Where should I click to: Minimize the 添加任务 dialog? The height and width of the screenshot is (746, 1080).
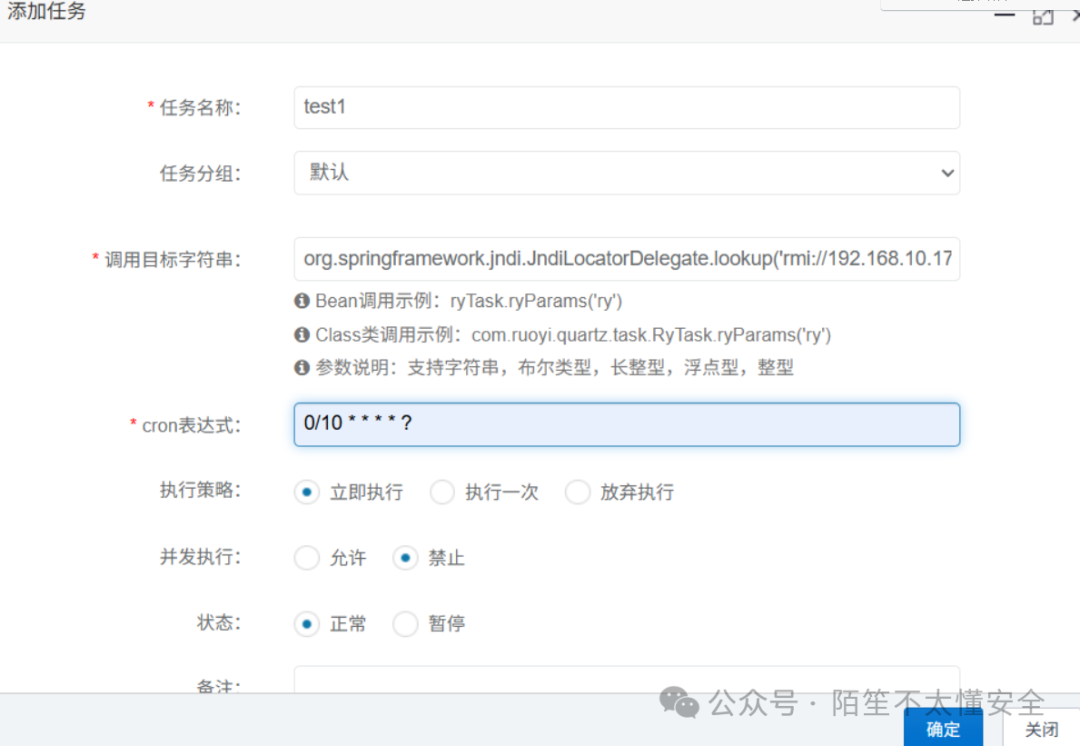coord(1005,16)
